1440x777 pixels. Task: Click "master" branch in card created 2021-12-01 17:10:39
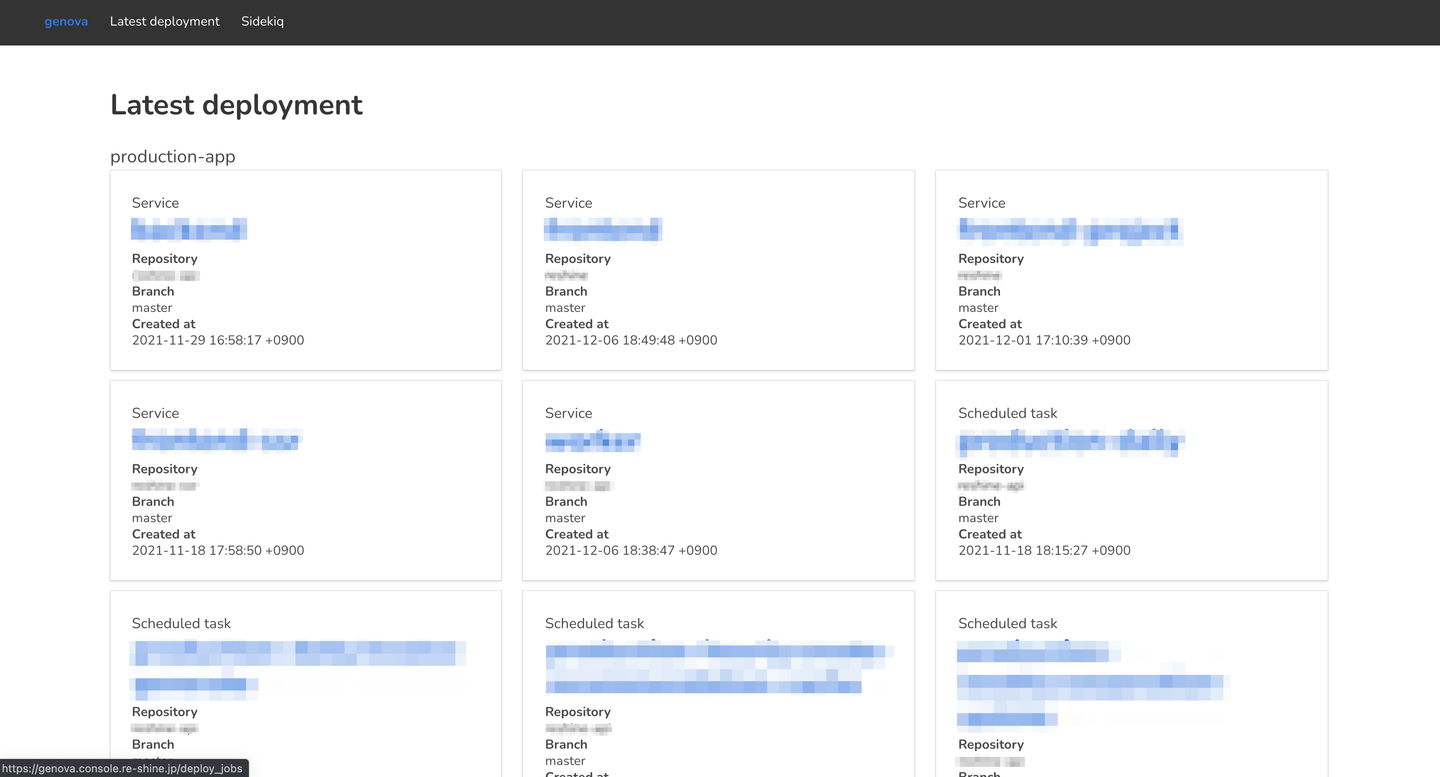pyautogui.click(x=978, y=308)
